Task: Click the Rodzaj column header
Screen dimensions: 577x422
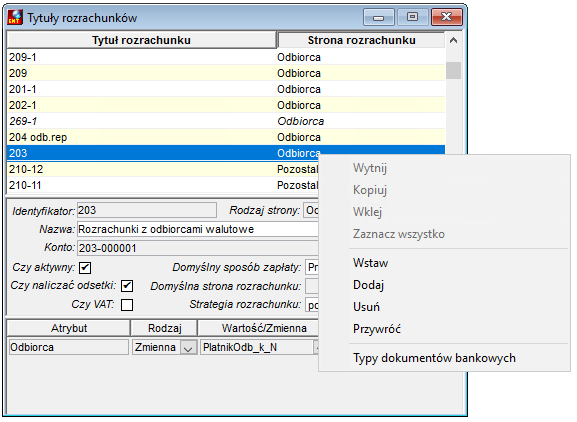Action: (164, 328)
